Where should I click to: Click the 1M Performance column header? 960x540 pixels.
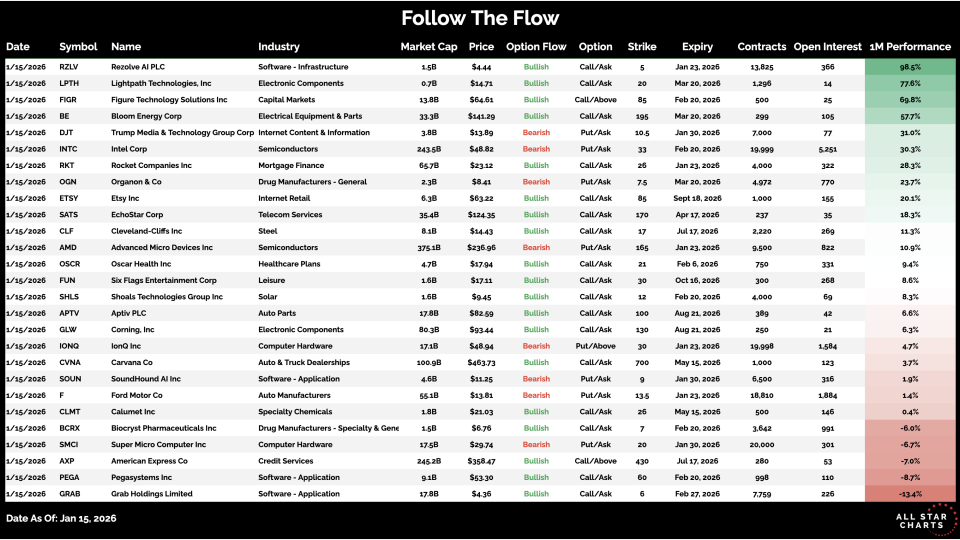click(x=910, y=47)
